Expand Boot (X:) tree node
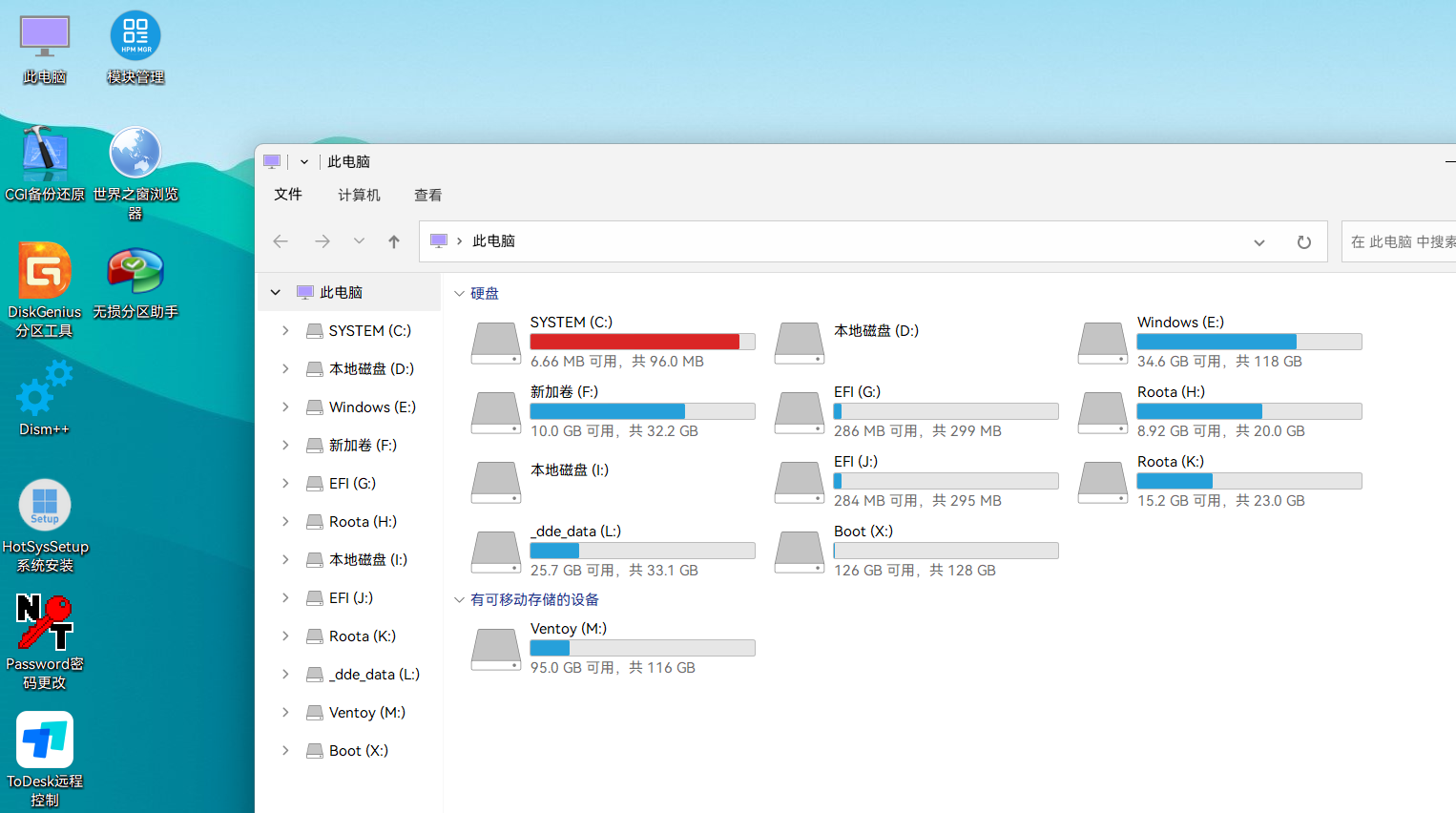Screen dimensions: 1456x813 coord(285,750)
